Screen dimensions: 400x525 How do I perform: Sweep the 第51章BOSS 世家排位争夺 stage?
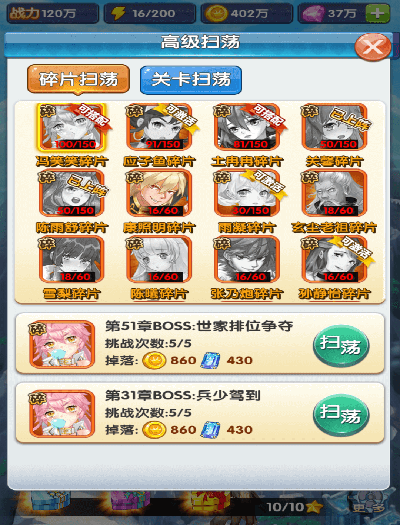(341, 345)
